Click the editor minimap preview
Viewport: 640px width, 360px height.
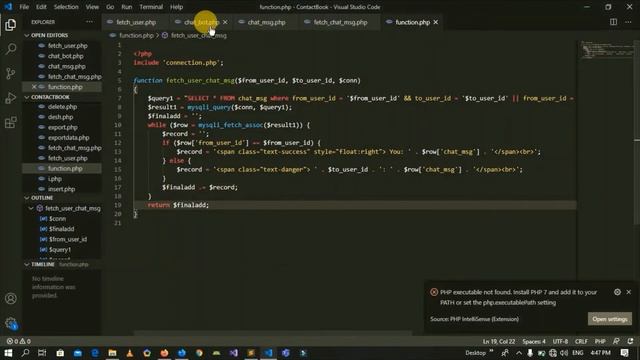606,50
